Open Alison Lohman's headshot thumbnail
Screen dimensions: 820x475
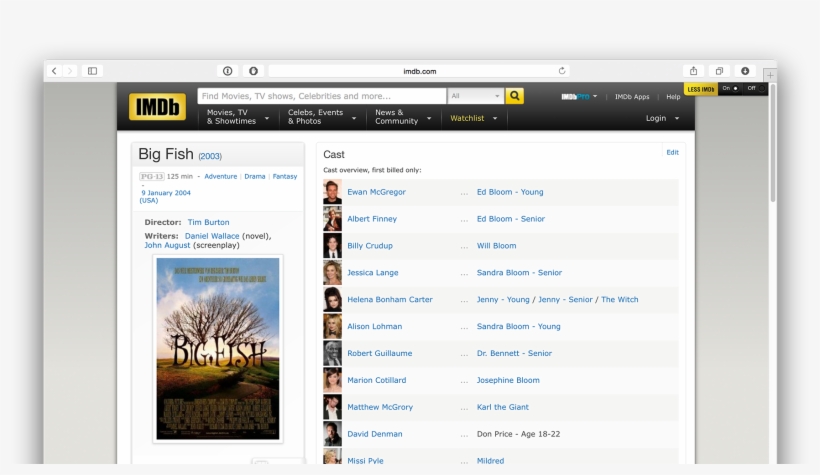(332, 326)
